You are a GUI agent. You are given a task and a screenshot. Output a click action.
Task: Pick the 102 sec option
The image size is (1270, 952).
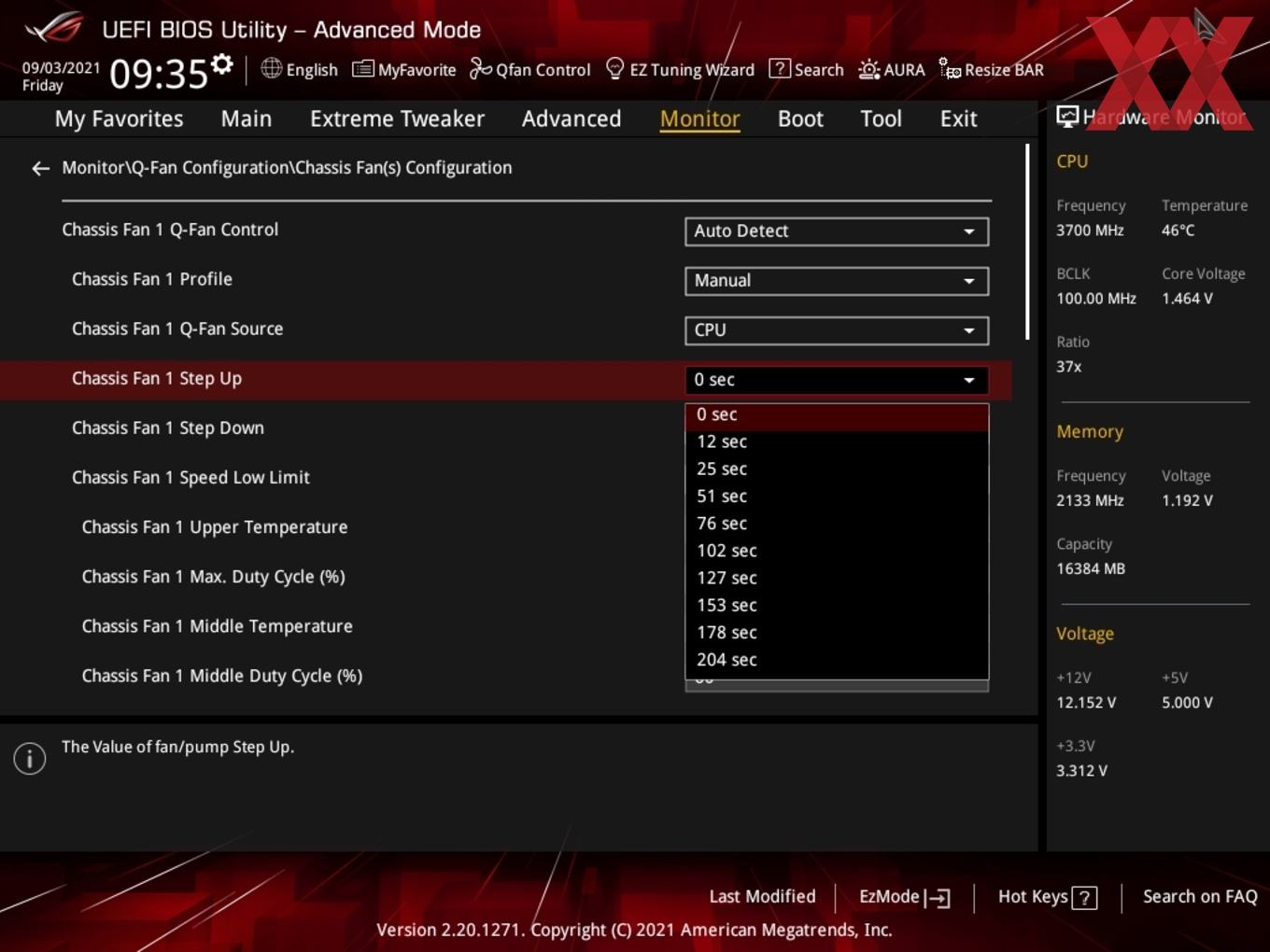click(x=837, y=551)
